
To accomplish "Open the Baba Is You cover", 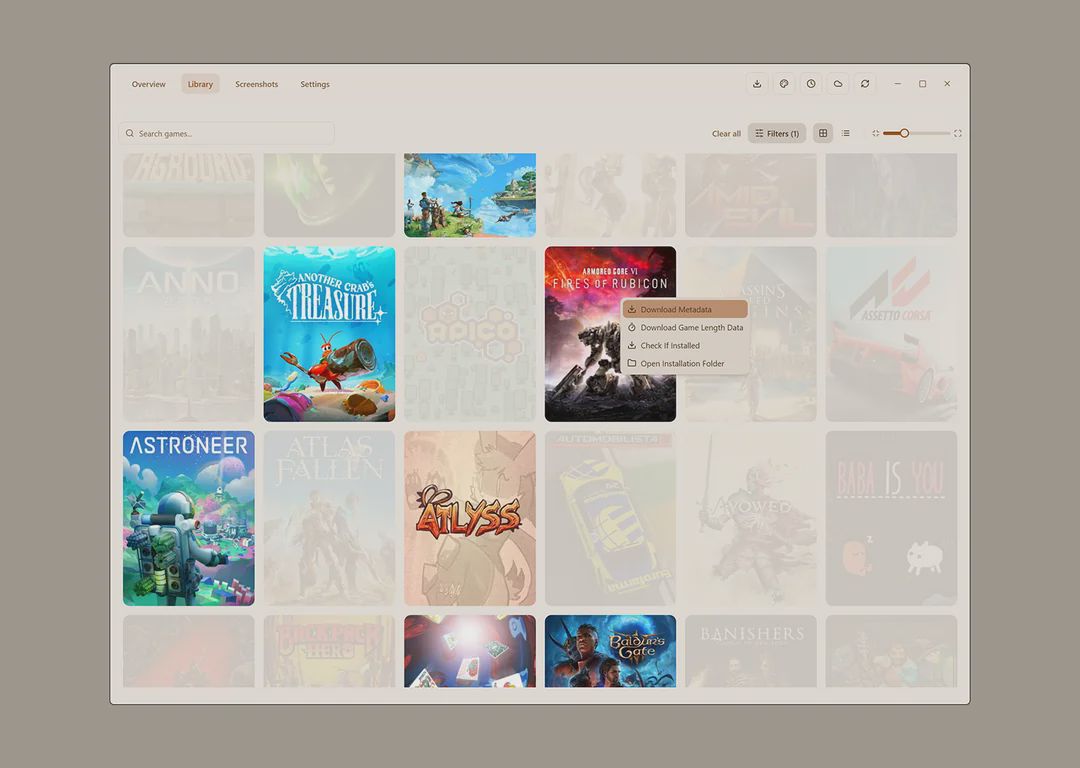I will coord(891,518).
